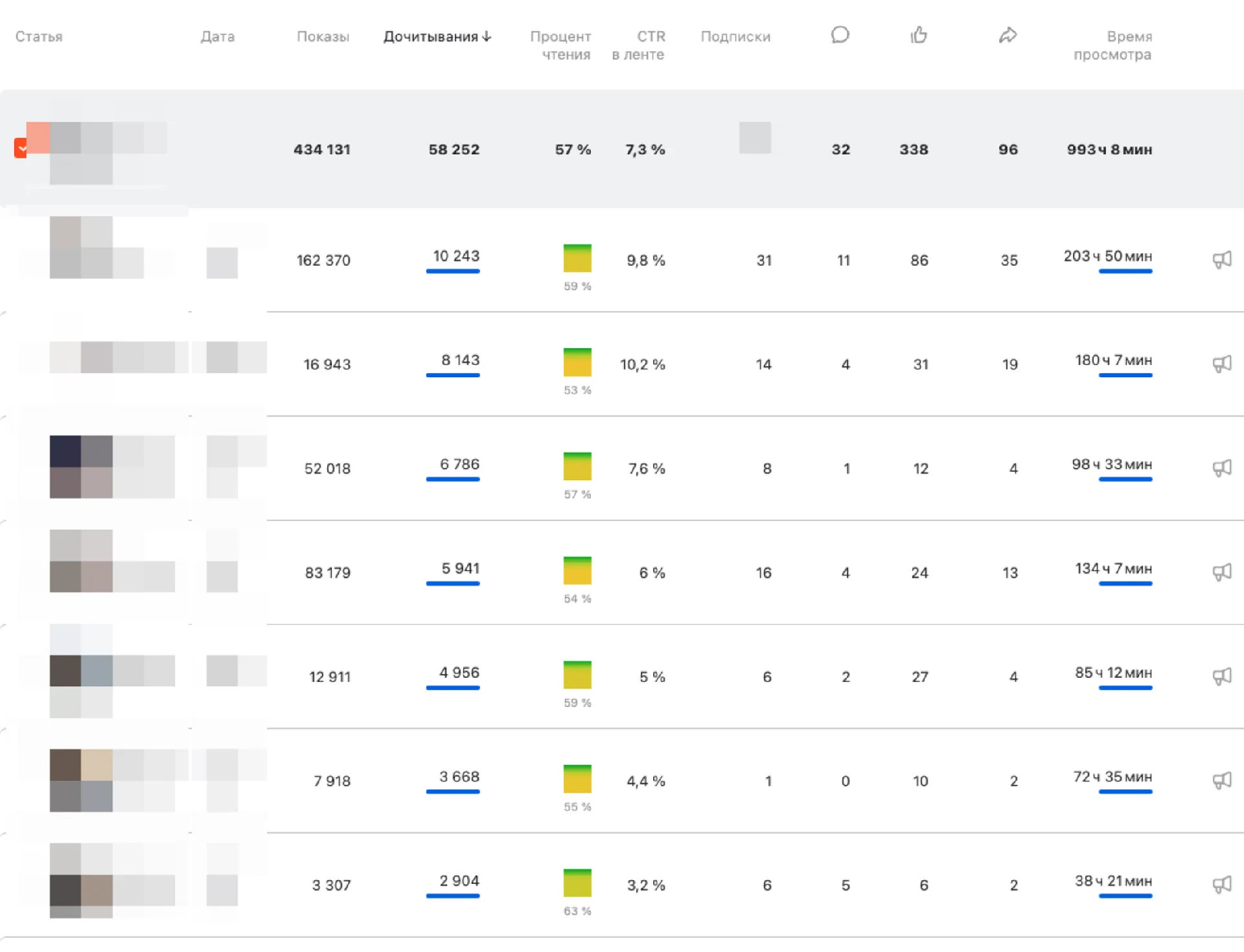Viewport: 1244px width, 952px height.
Task: Open 203 ч 50 мин view time link
Action: click(x=1107, y=257)
